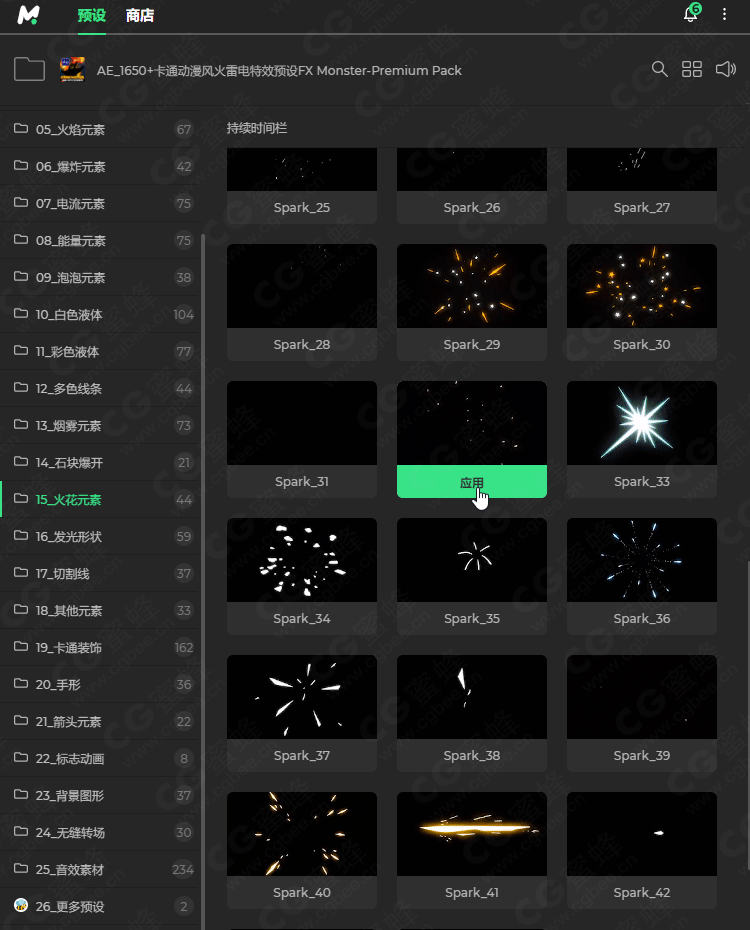Open the 21_箭头元素 category

[100, 721]
